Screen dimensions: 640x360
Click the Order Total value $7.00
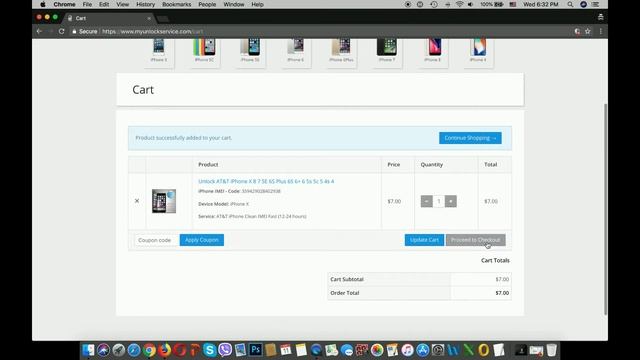click(502, 293)
